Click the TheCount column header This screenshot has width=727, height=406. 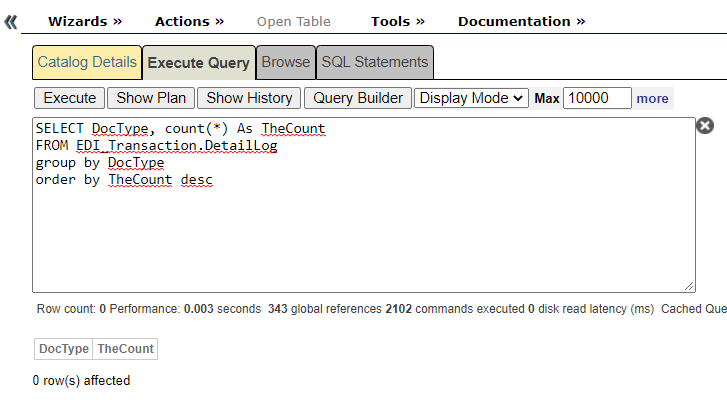pos(125,349)
